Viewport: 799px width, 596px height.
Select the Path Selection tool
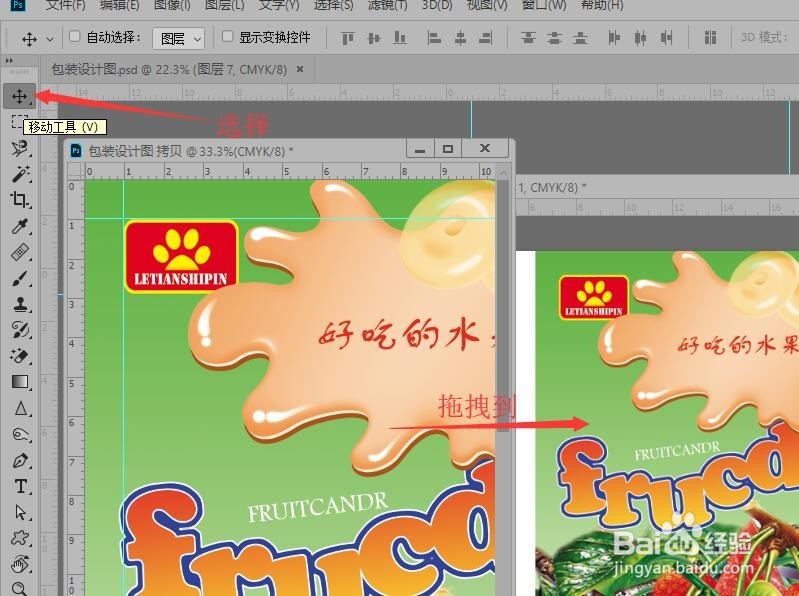pos(20,512)
